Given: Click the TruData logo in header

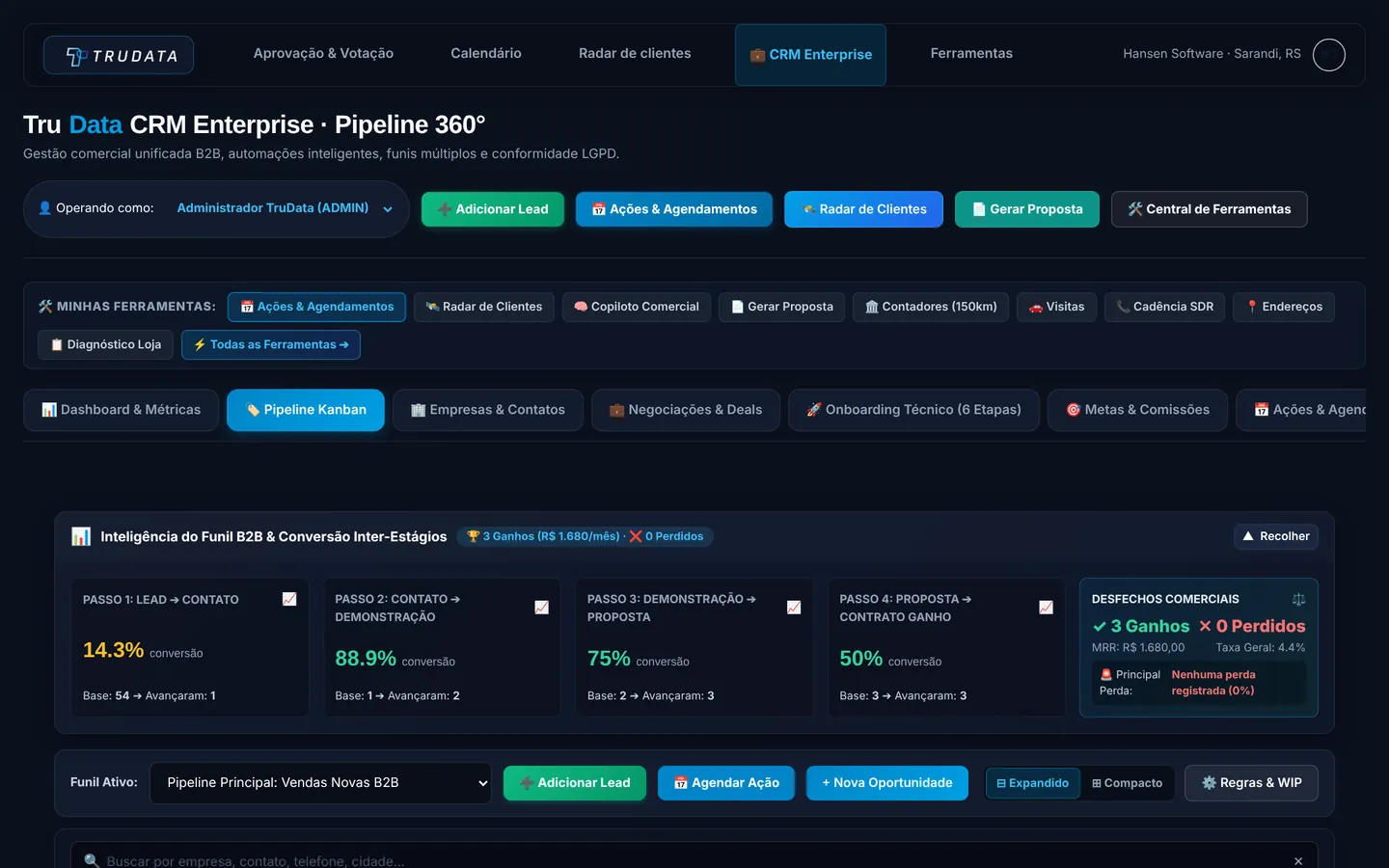Looking at the screenshot, I should pyautogui.click(x=119, y=55).
